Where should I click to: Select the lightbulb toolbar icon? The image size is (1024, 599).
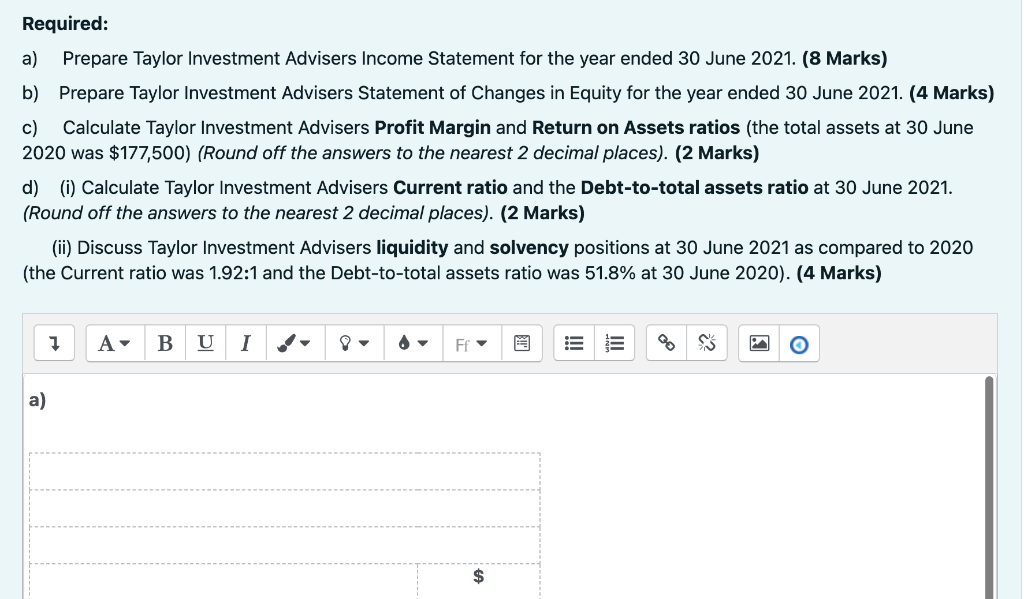[x=345, y=343]
